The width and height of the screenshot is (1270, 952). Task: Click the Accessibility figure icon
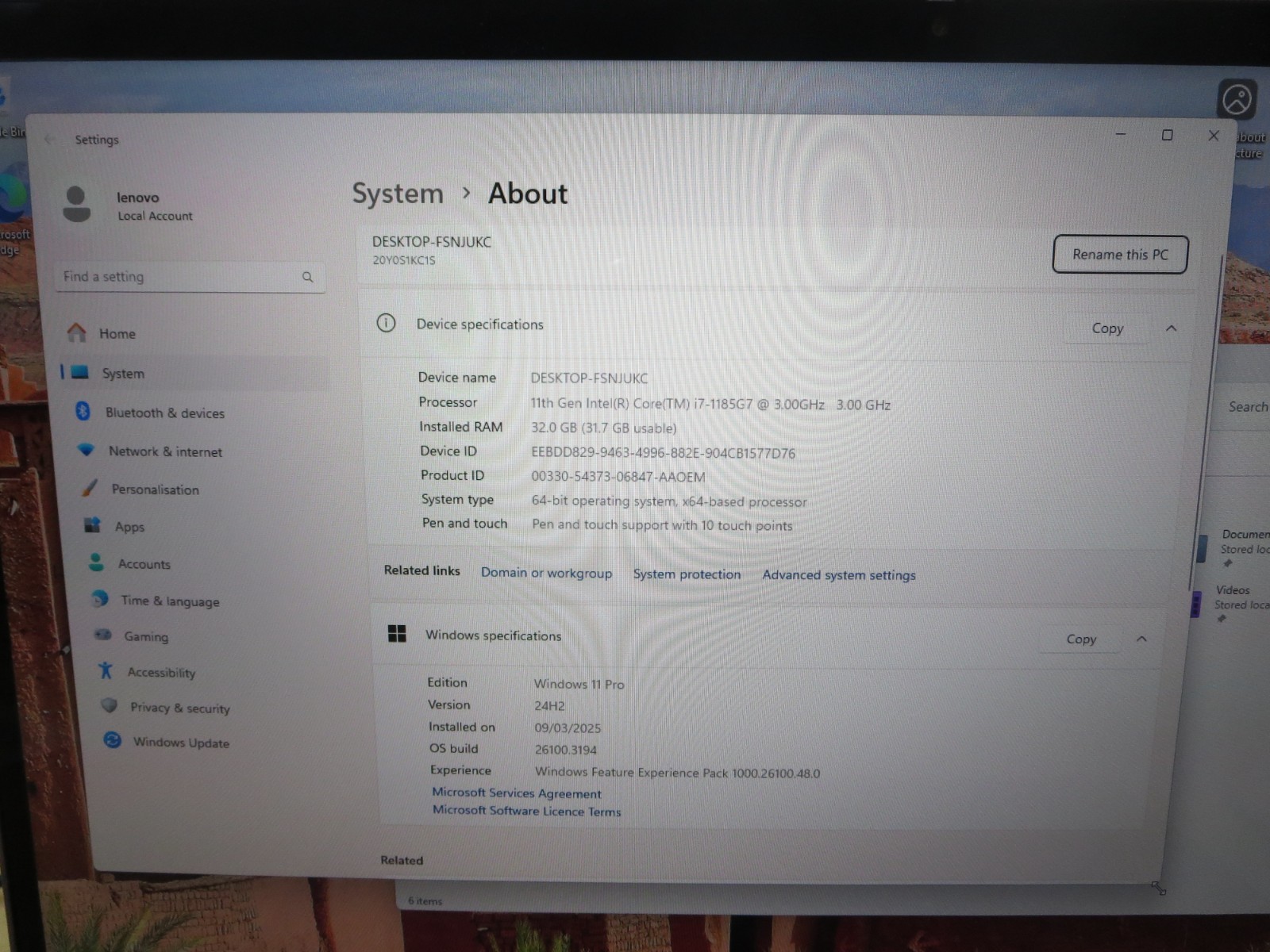106,670
